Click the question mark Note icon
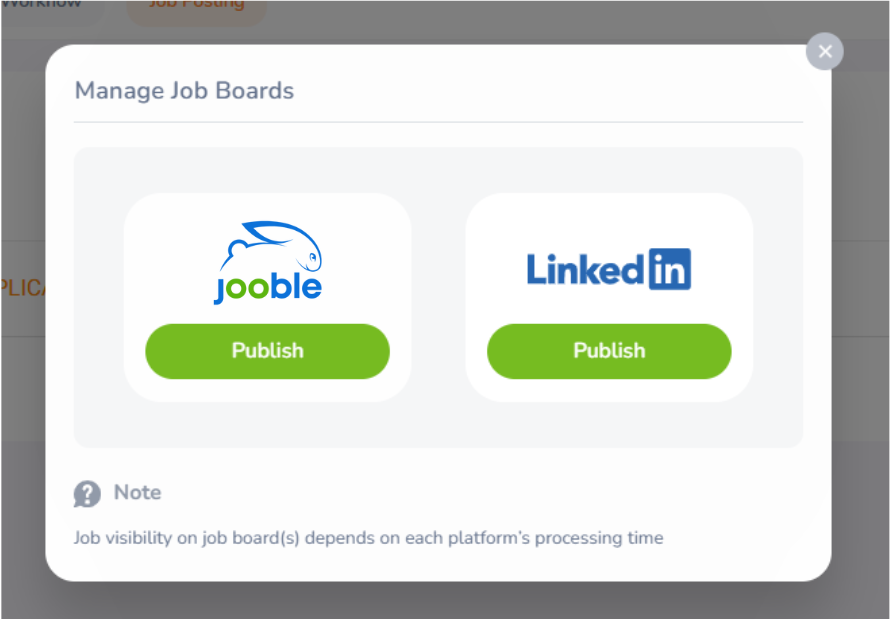Image resolution: width=890 pixels, height=619 pixels. point(87,494)
